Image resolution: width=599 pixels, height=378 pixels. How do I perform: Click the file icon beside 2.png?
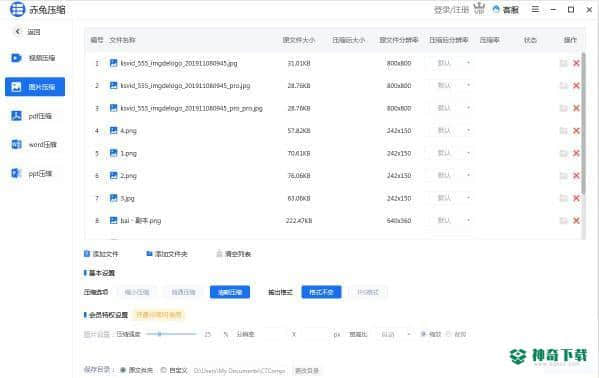click(x=113, y=176)
